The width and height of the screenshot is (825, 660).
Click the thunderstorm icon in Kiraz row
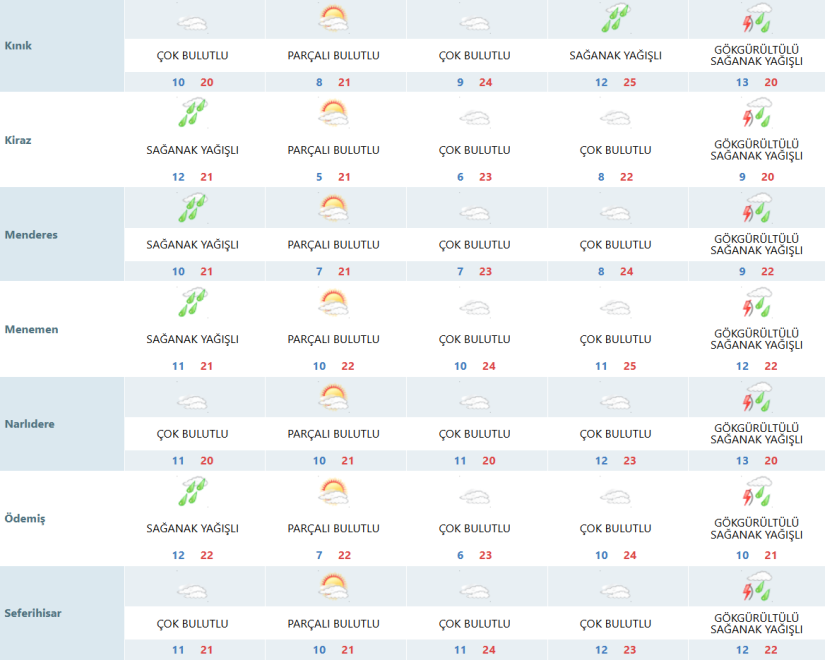(757, 114)
